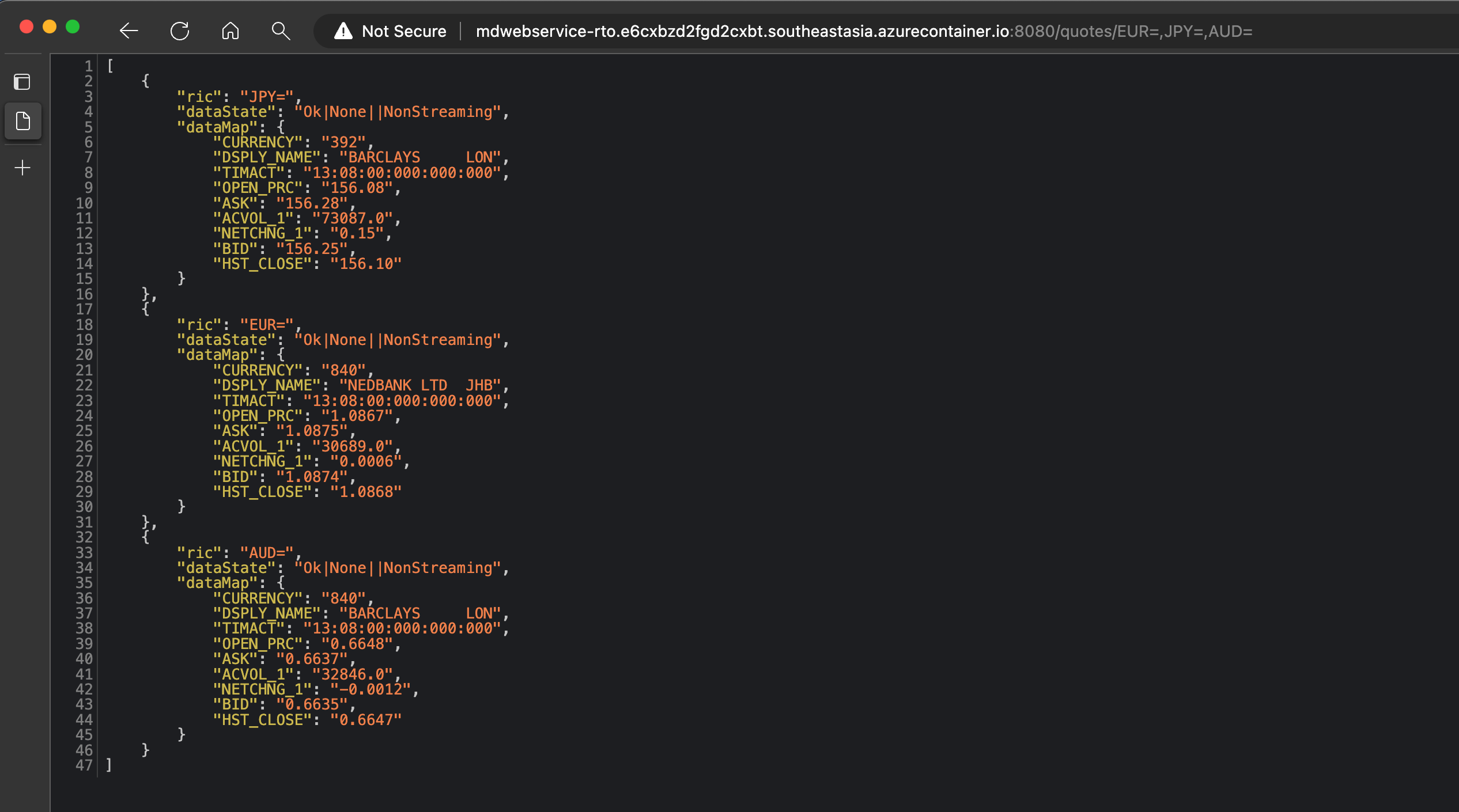Click NETCHNG_1 value "-0.0012"
This screenshot has height=812, width=1459.
point(371,689)
